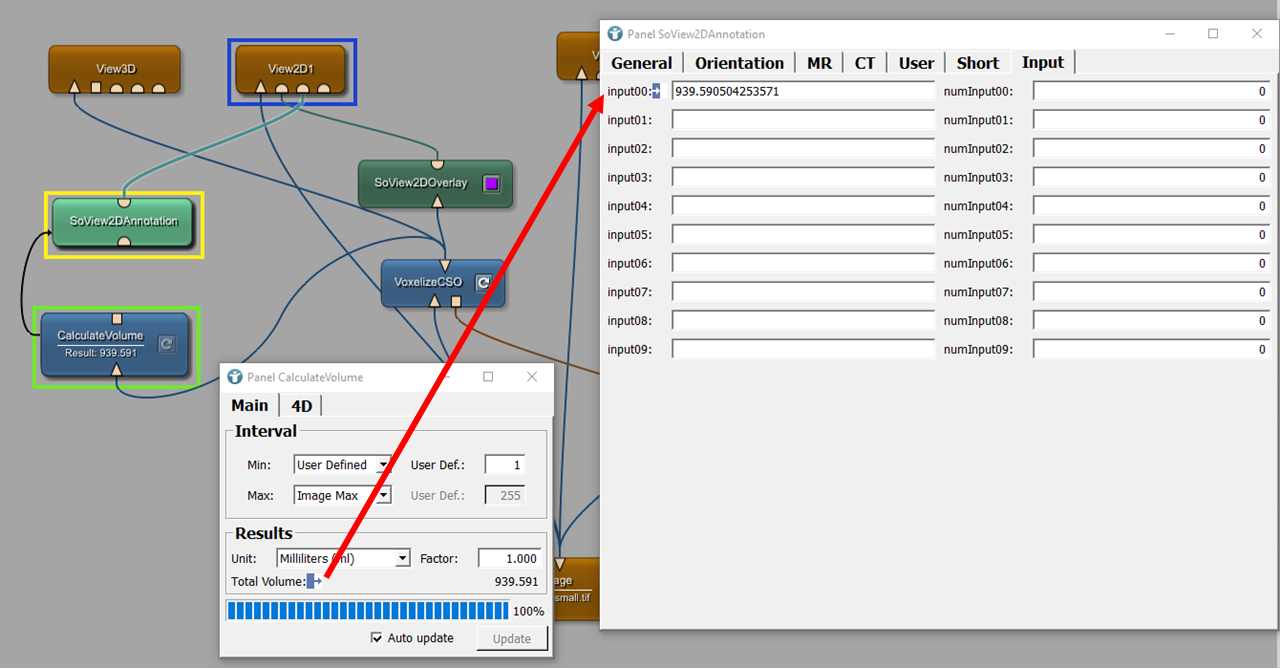Viewport: 1282px width, 669px height.
Task: Click the SoView2DAnnotation module node
Action: click(x=123, y=221)
